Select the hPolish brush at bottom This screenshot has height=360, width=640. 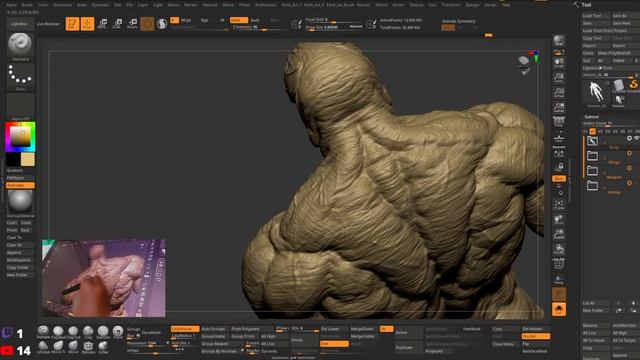pyautogui.click(x=43, y=347)
